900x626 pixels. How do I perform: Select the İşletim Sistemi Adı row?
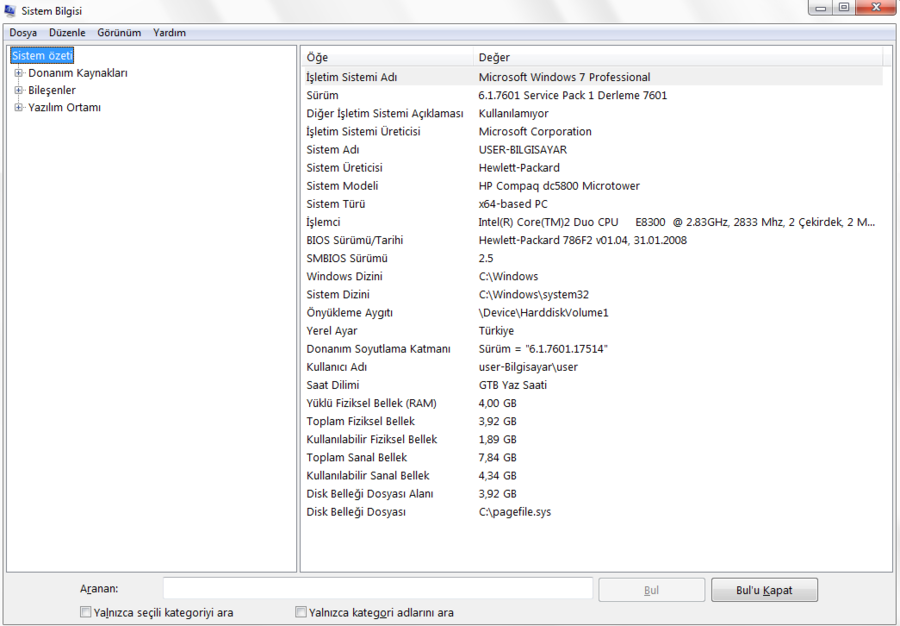pos(592,77)
